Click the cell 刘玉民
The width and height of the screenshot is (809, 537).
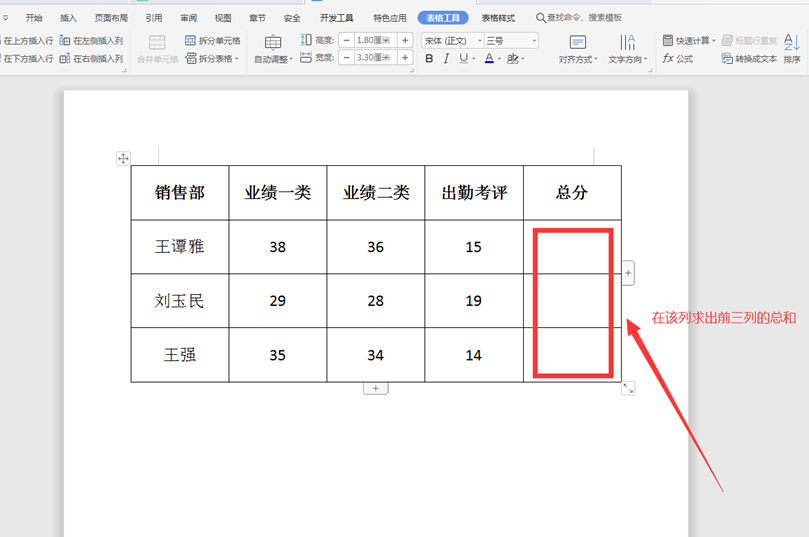click(180, 301)
